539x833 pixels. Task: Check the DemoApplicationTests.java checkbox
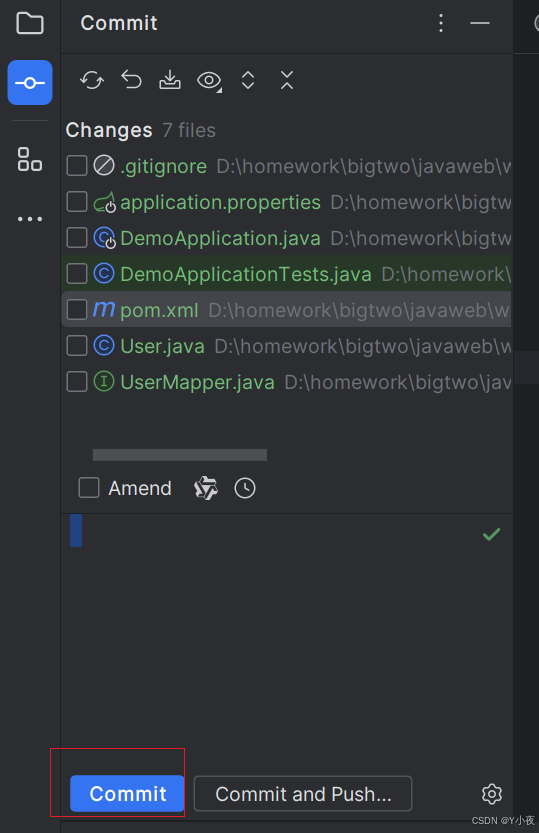point(77,274)
